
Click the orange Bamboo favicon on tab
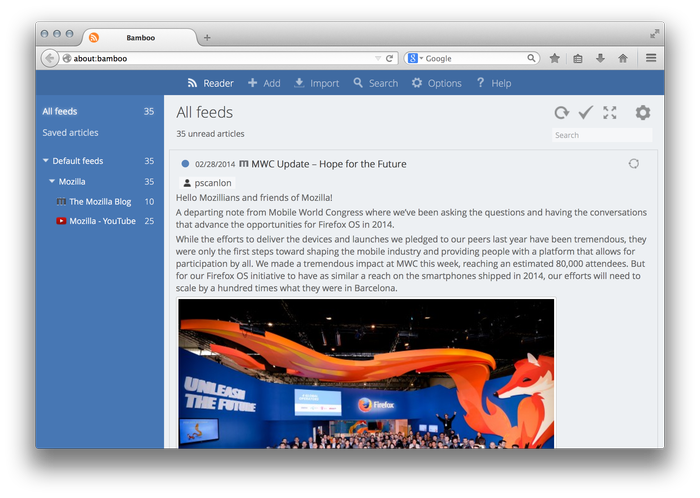(94, 37)
